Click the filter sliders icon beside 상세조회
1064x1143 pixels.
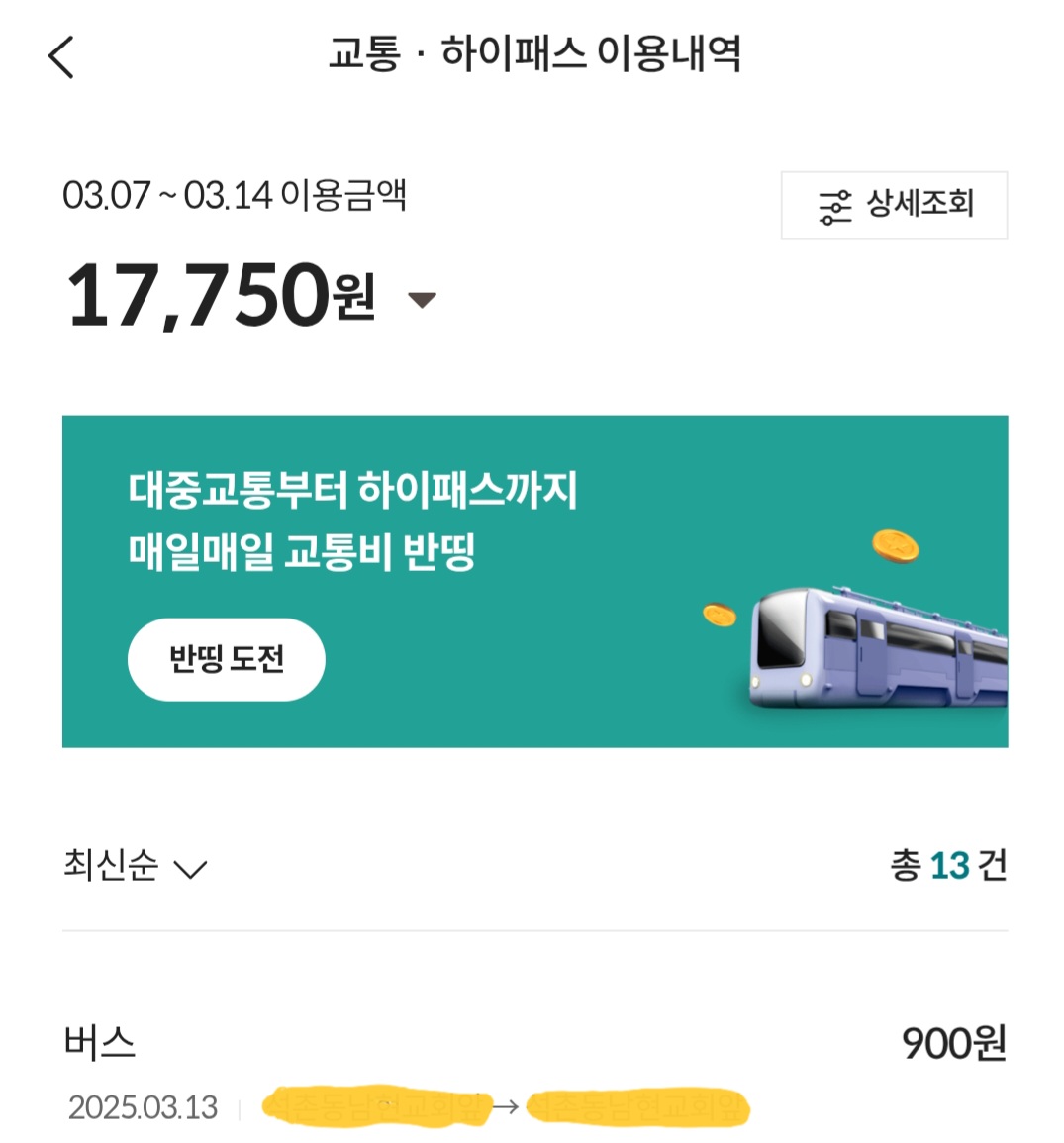(834, 207)
